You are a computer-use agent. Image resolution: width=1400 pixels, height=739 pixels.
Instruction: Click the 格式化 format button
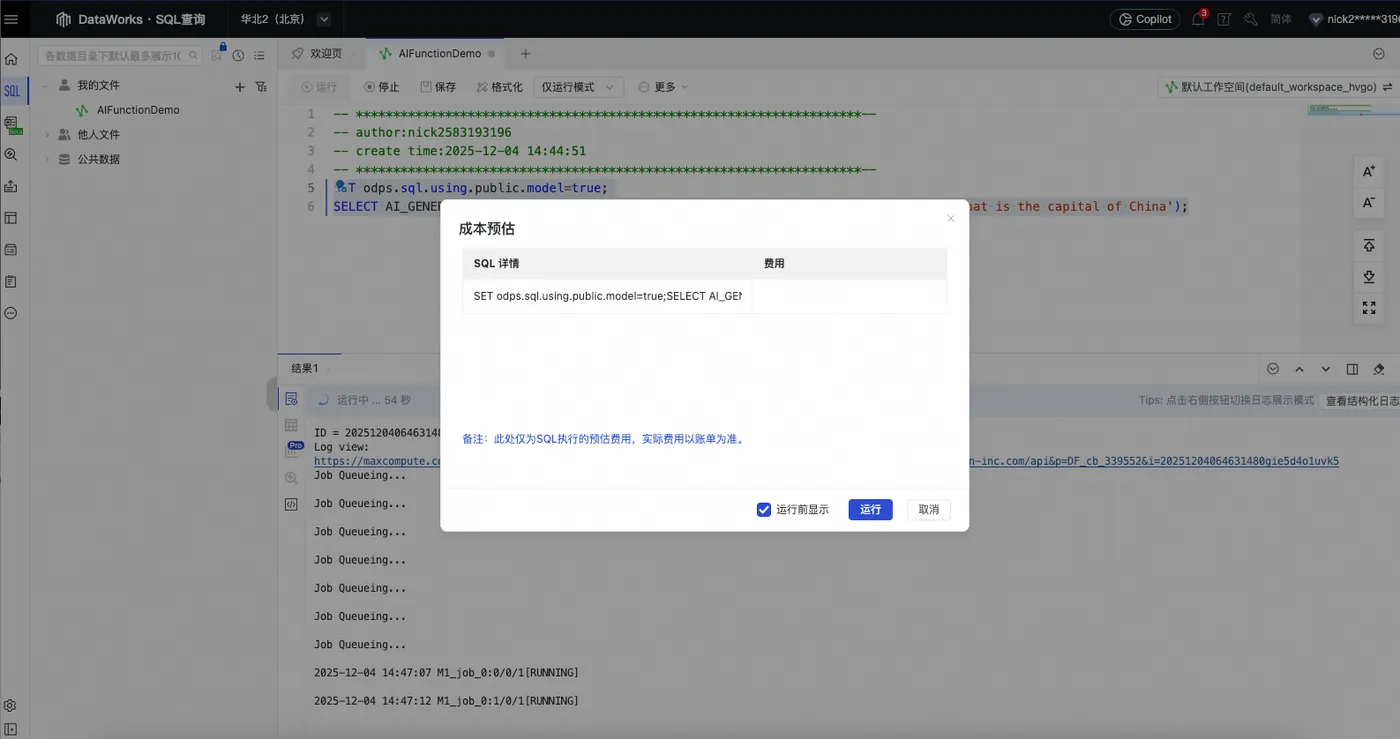pyautogui.click(x=499, y=87)
